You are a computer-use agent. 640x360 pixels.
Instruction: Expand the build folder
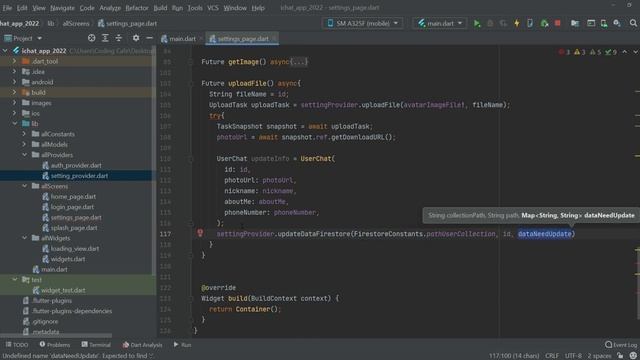click(15, 92)
